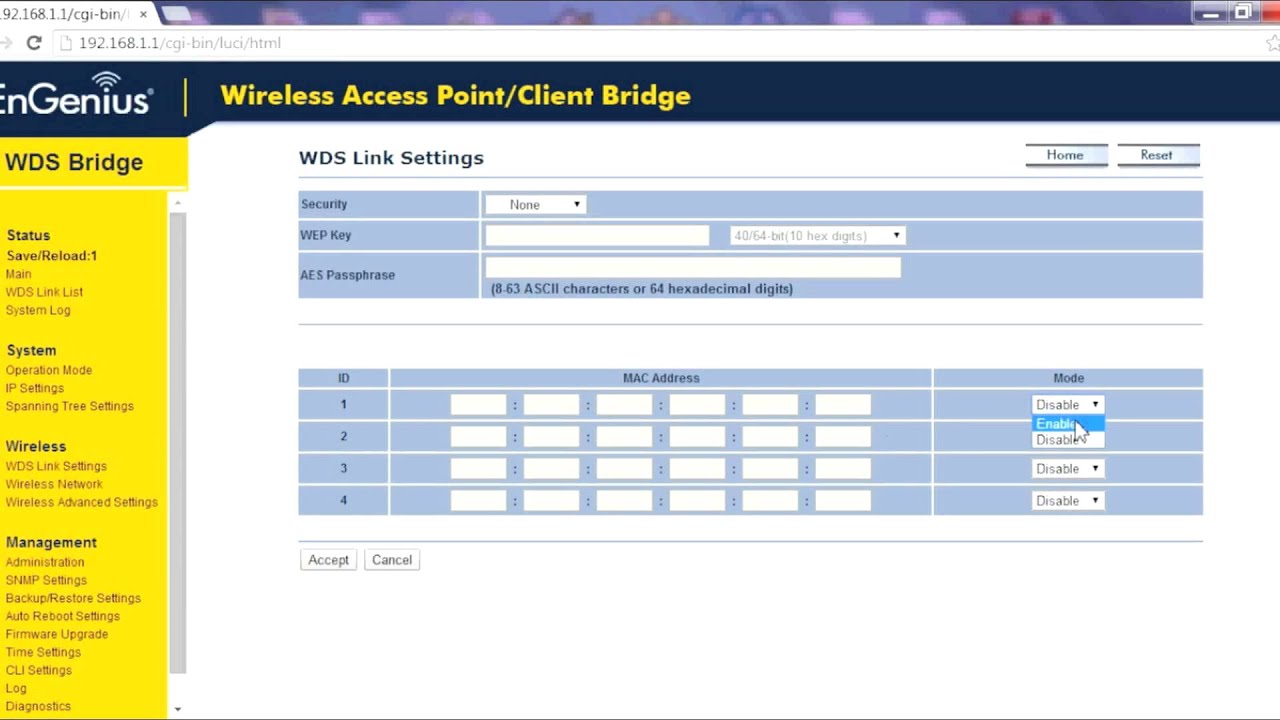
Task: Click the '8-63 ASCII characters' hint text
Action: point(642,289)
